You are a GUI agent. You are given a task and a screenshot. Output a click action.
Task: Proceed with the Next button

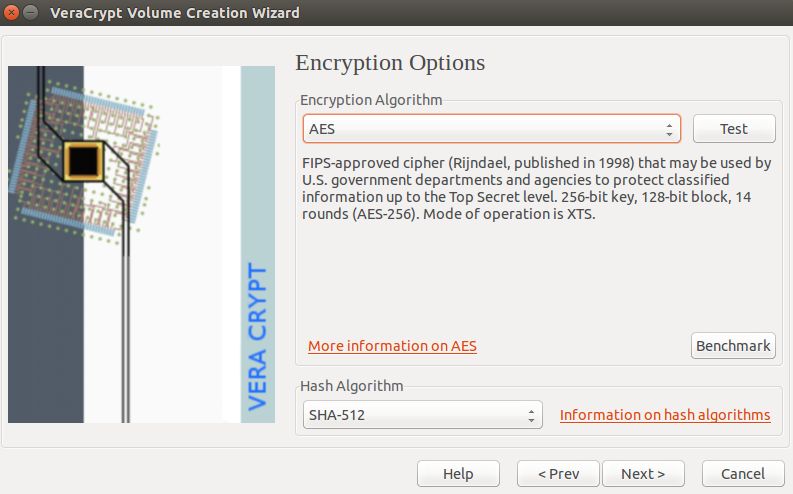643,474
